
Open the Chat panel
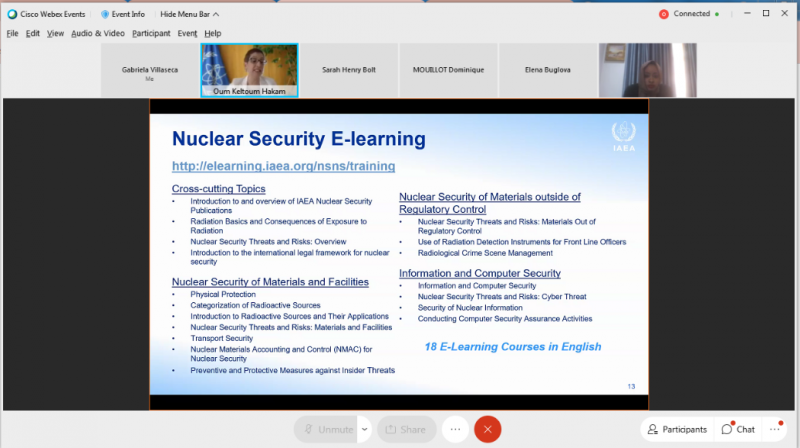pyautogui.click(x=738, y=430)
